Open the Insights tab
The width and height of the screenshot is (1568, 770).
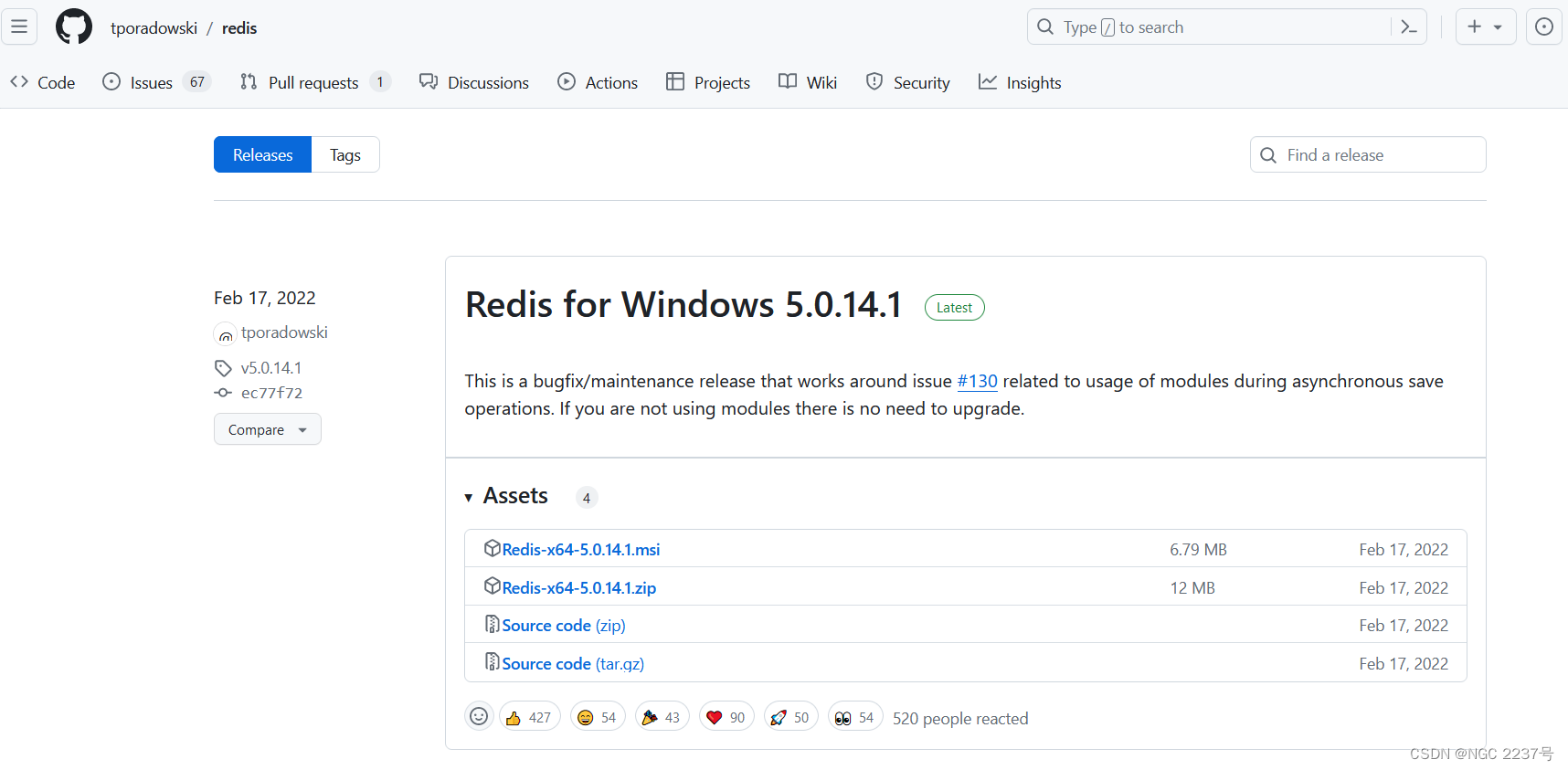(x=1020, y=82)
